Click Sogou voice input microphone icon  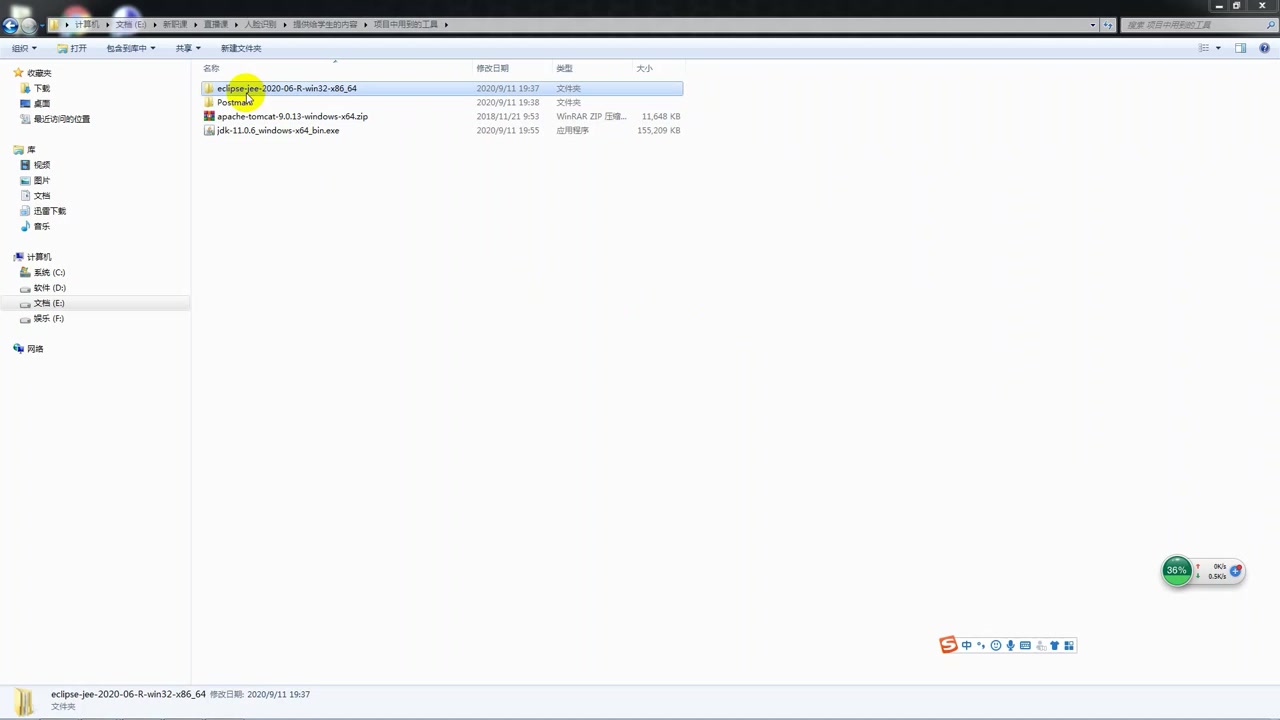coord(1010,645)
